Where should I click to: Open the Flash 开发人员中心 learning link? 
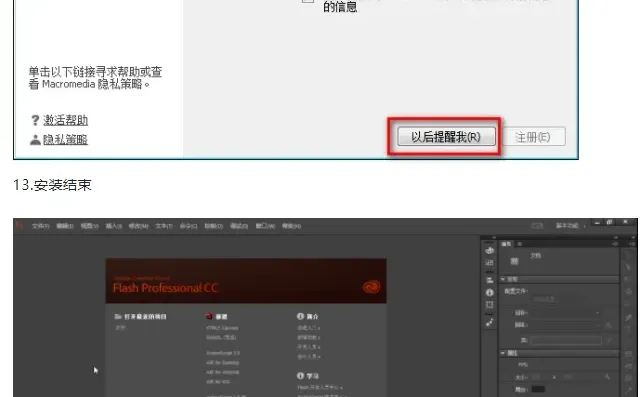[320, 387]
